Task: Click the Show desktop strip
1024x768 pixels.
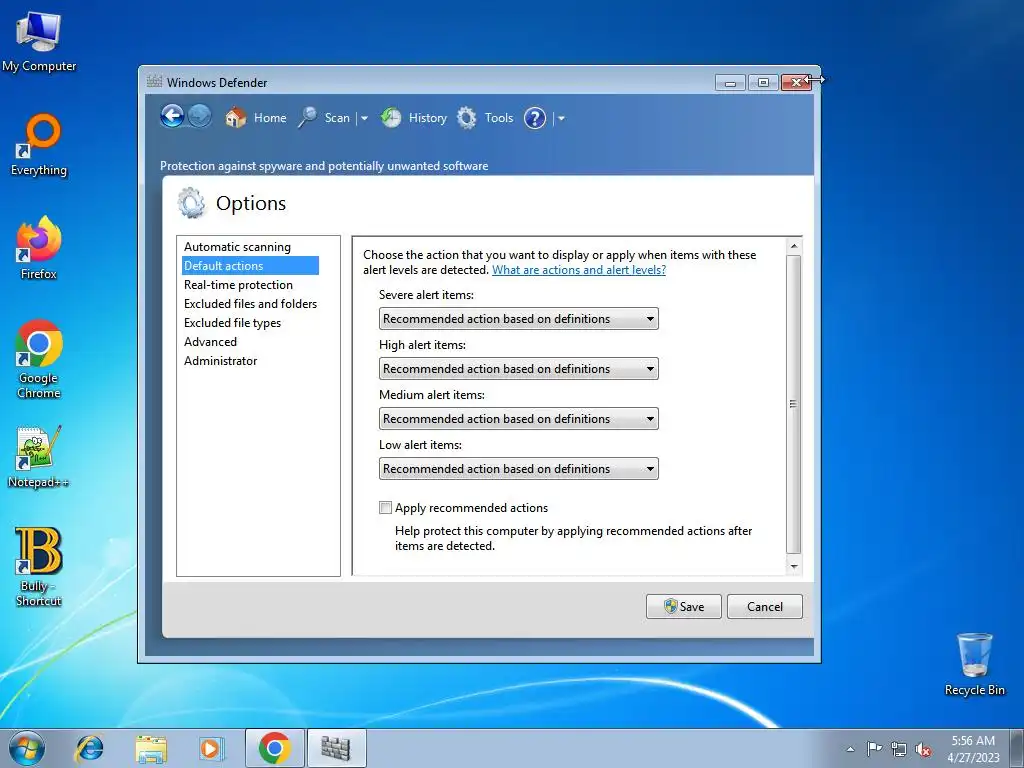Action: [1017, 748]
